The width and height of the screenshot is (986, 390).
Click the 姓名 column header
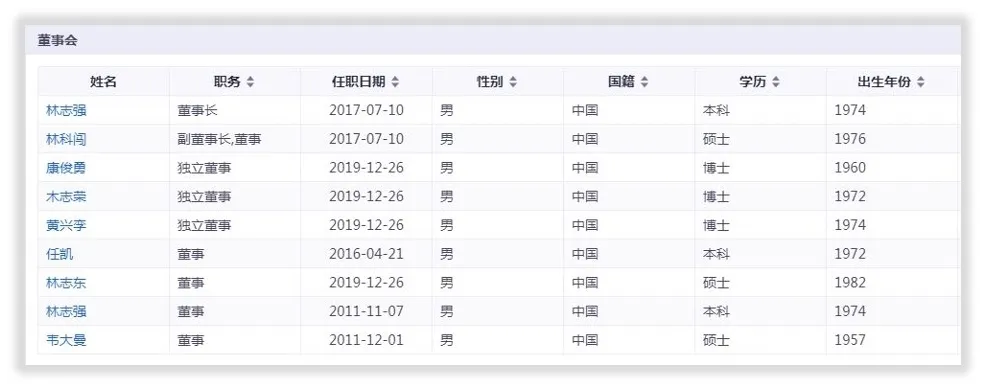point(103,82)
